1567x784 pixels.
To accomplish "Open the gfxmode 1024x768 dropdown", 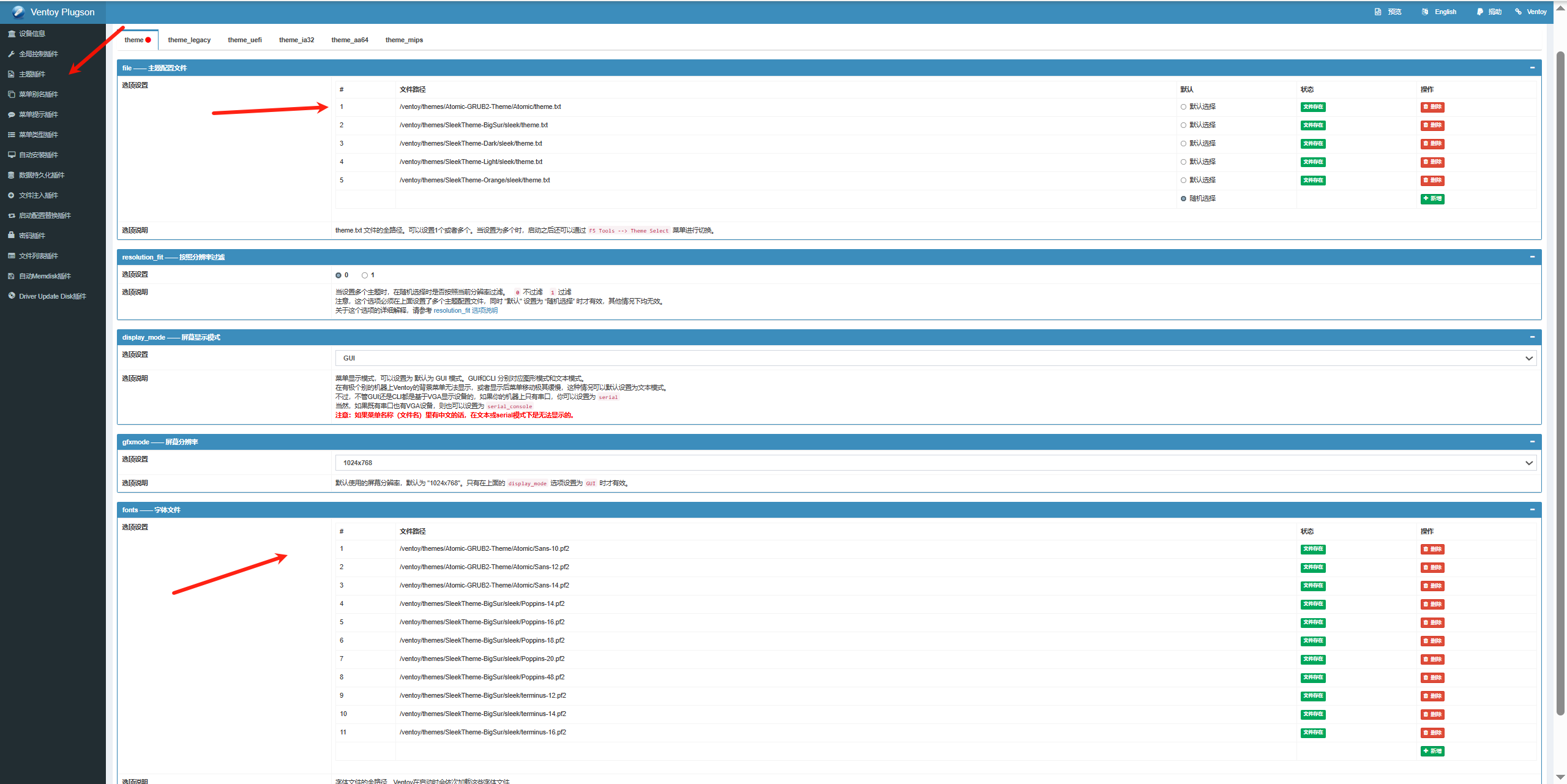I will click(936, 463).
